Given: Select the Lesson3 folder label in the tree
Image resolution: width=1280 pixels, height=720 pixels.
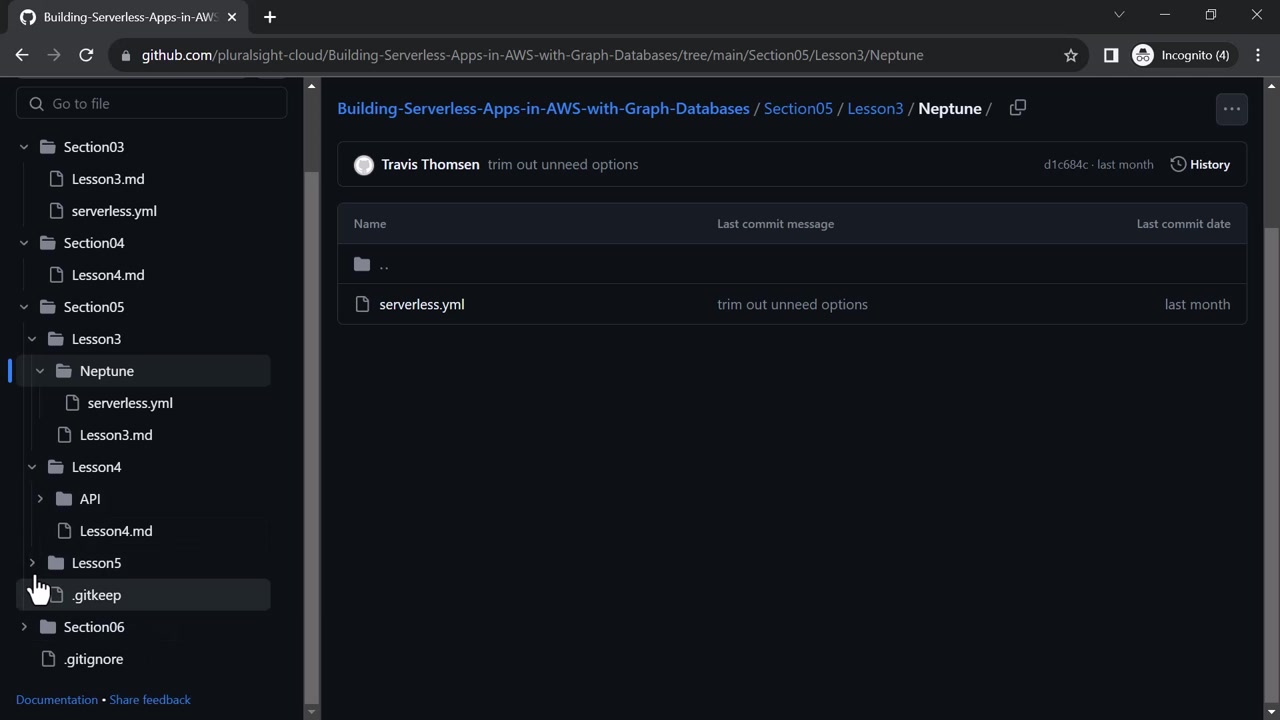Looking at the screenshot, I should [96, 339].
